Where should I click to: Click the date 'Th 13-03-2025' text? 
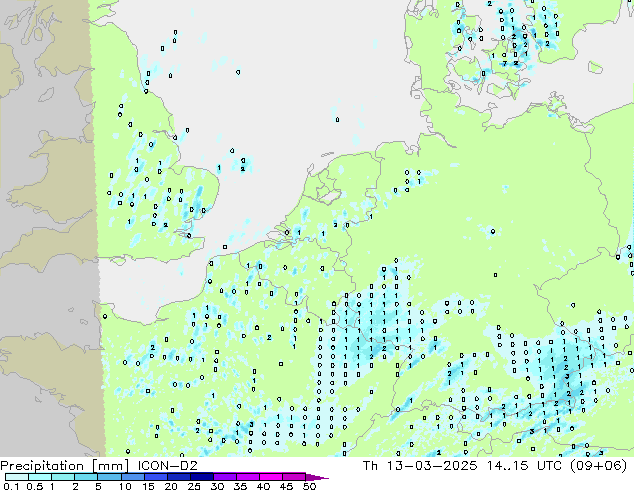420,466
